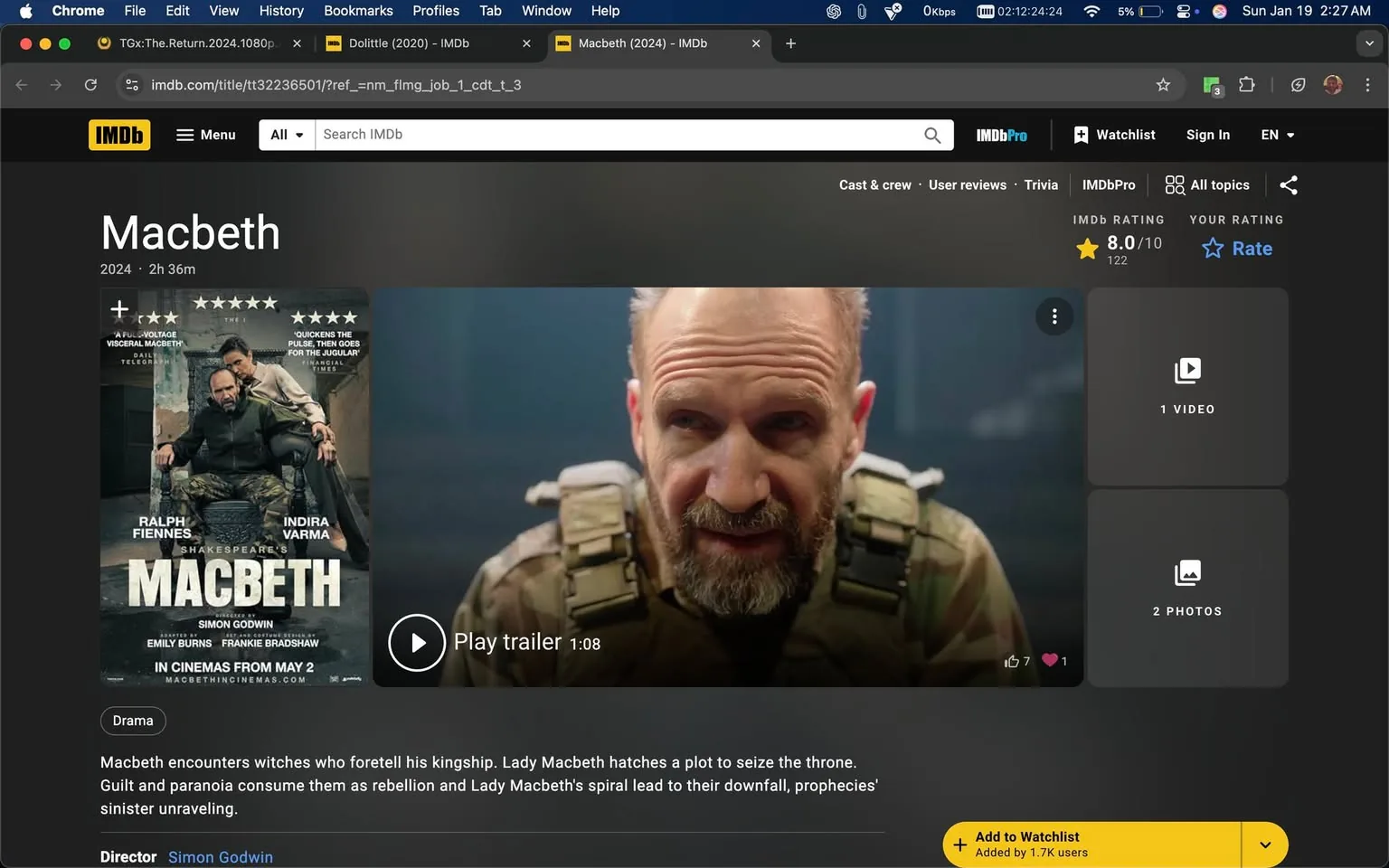Click the plus icon on the Macbeth poster
The image size is (1389, 868).
118,309
